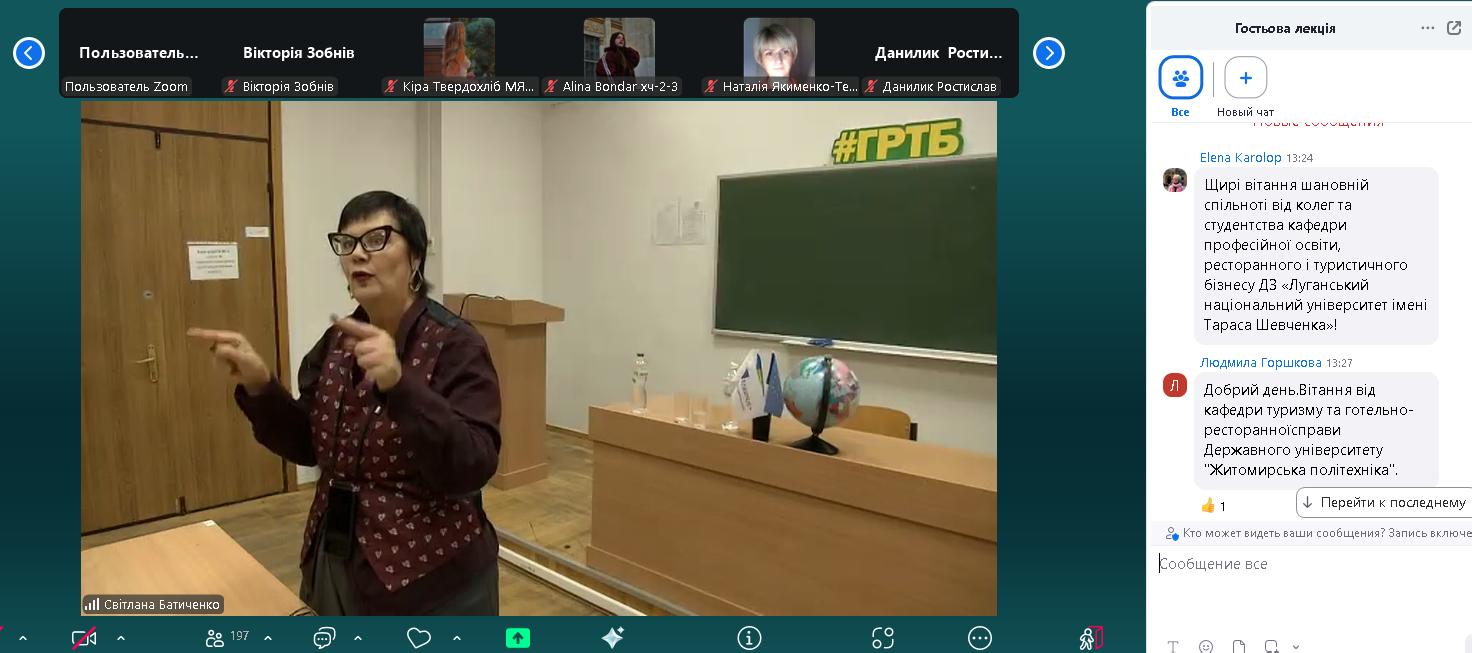Click Elena Karolop's avatar in chat

point(1175,180)
